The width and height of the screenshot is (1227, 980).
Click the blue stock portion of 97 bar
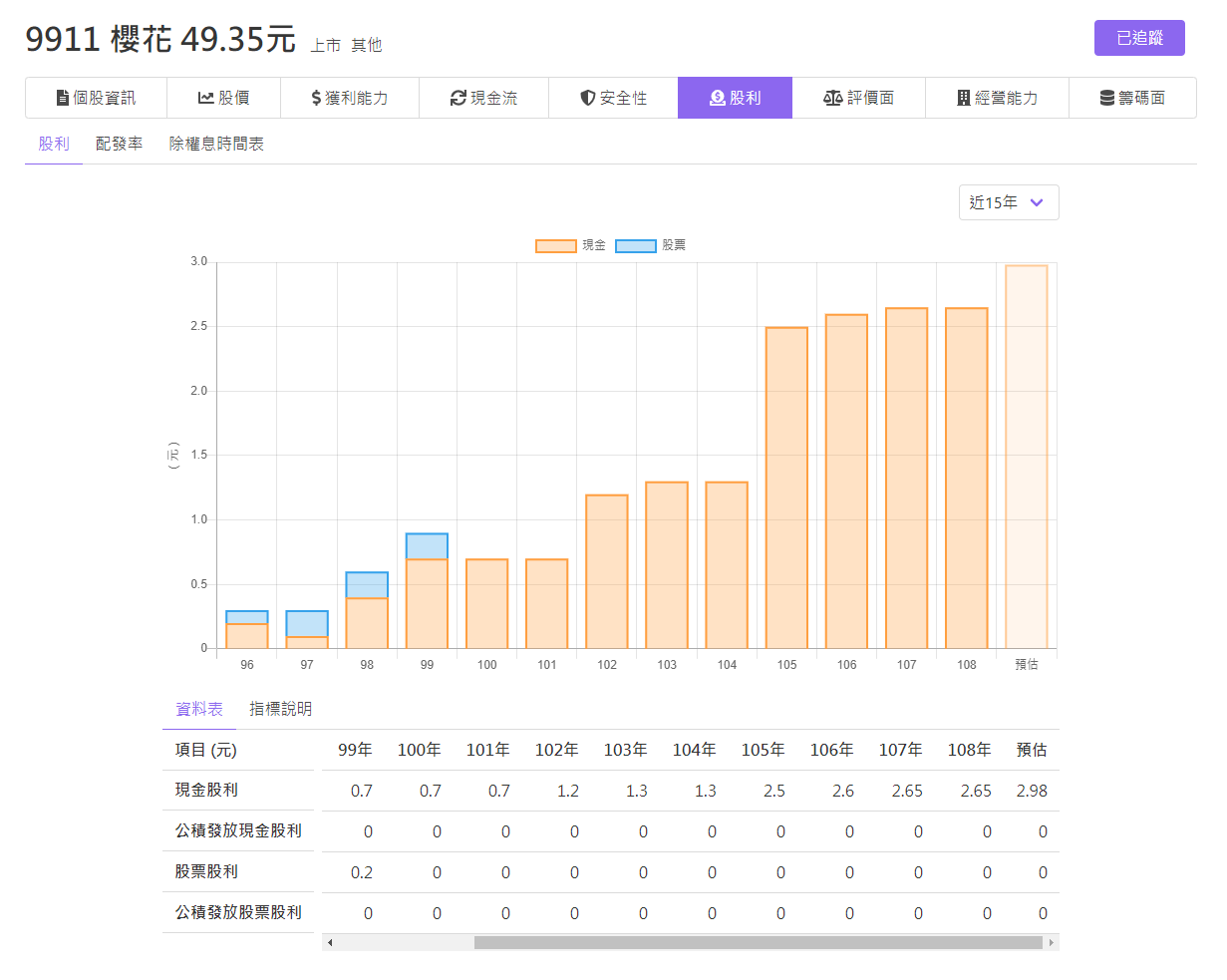pyautogui.click(x=307, y=624)
